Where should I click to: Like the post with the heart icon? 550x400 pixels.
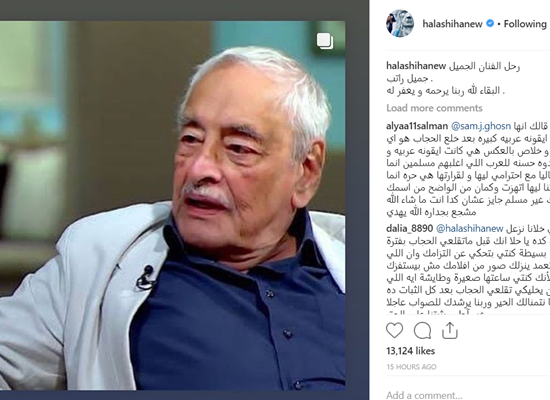click(394, 331)
